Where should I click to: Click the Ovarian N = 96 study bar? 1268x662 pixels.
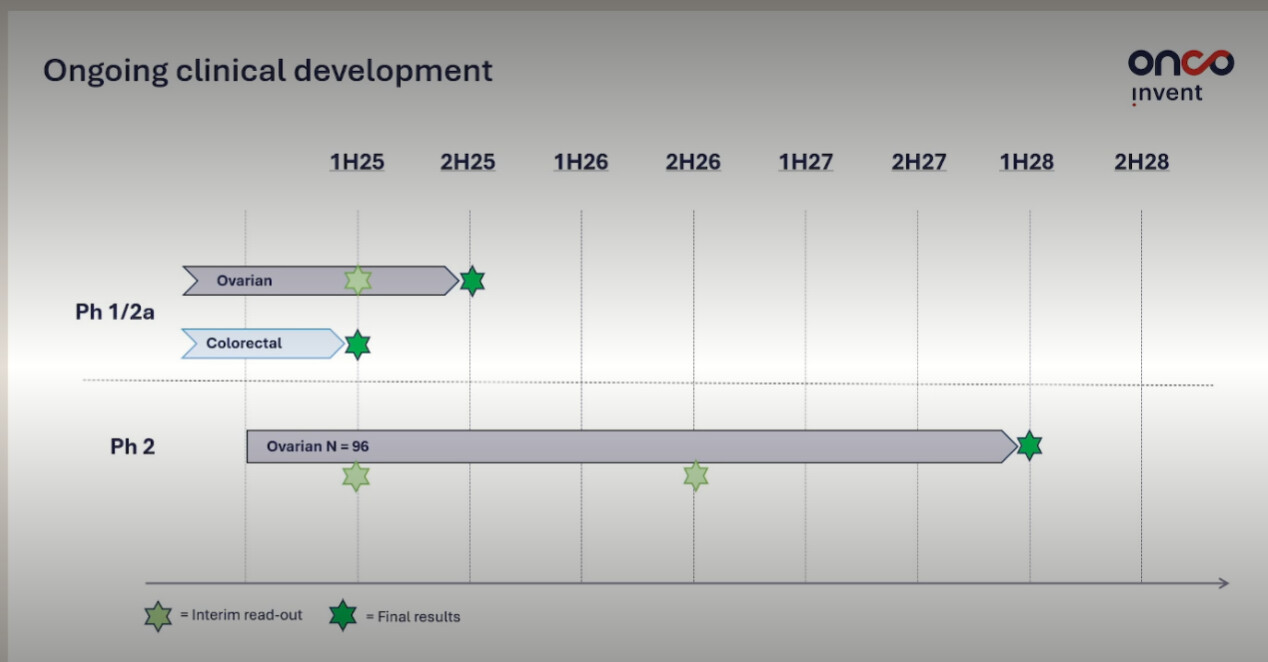(630, 446)
